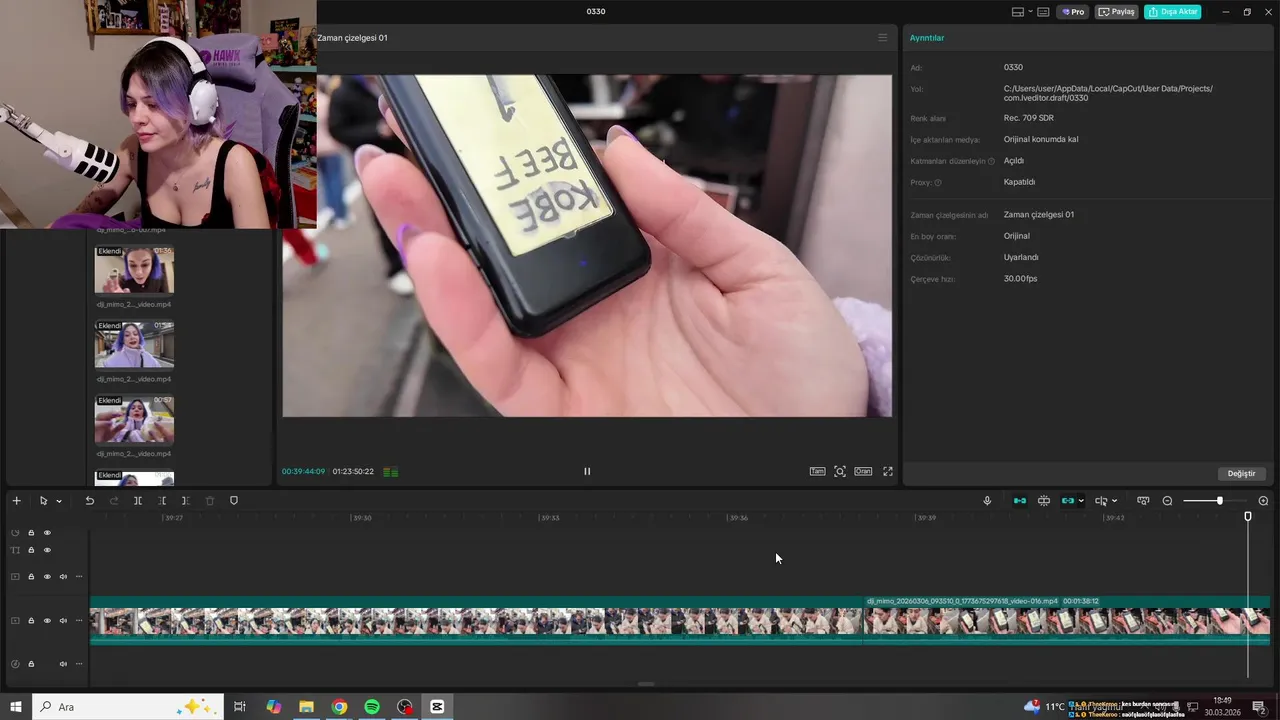
Task: Open main video track more options
Action: [x=79, y=621]
